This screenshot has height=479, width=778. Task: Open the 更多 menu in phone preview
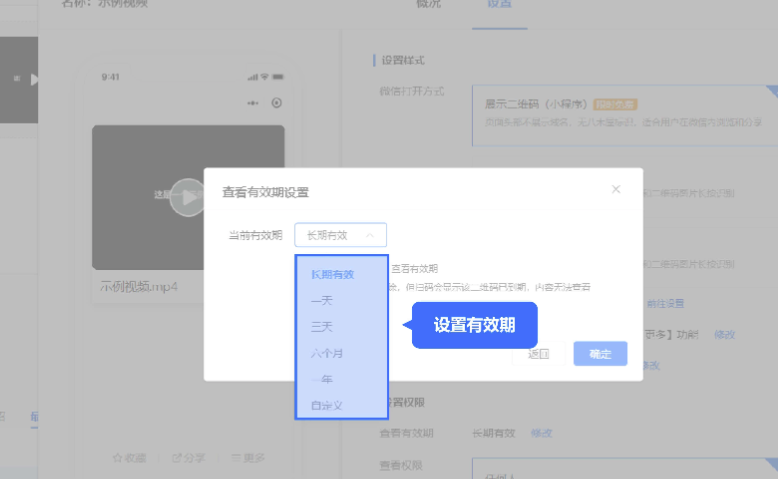pyautogui.click(x=248, y=458)
